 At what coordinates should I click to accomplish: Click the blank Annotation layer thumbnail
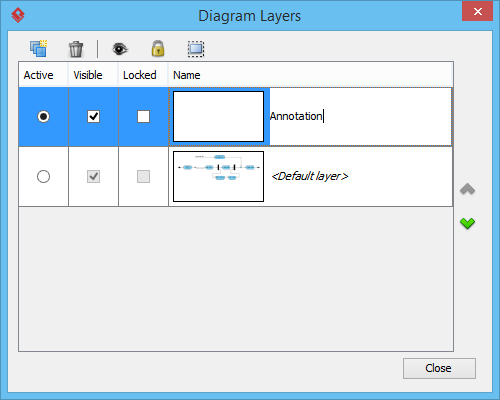click(218, 117)
